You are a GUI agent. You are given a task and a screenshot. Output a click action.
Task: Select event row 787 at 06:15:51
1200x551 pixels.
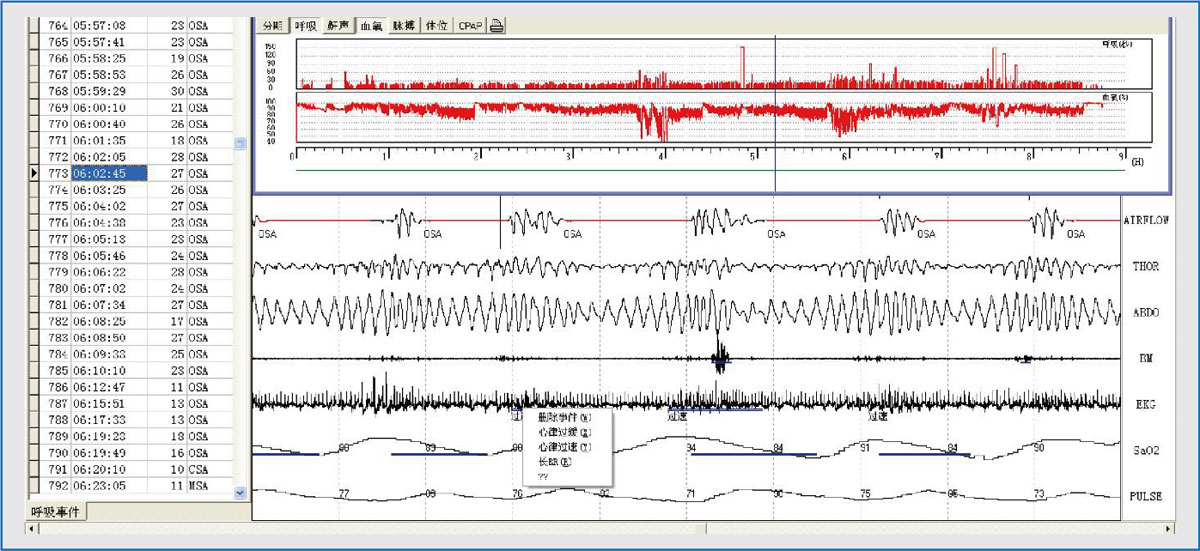tap(130, 403)
